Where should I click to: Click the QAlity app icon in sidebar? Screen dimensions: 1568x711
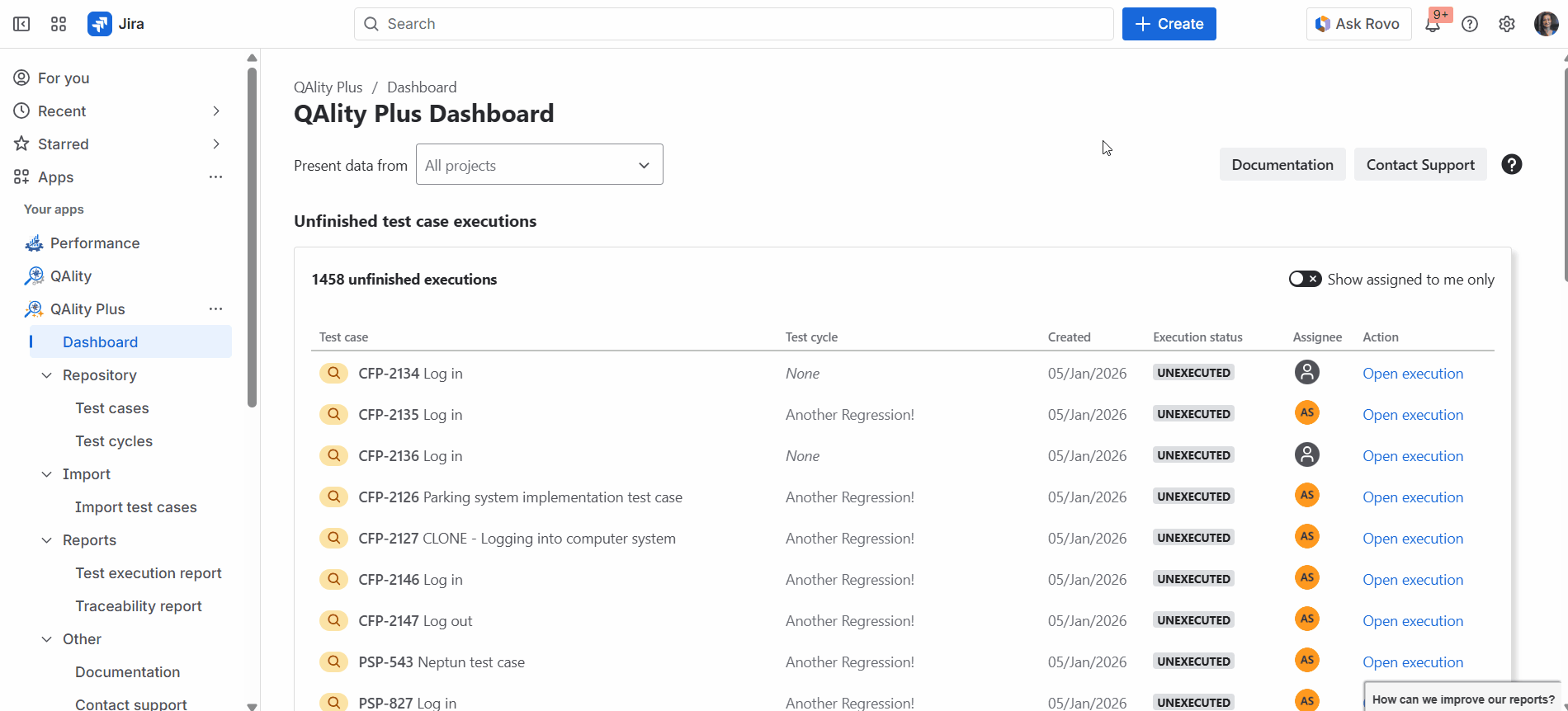[34, 276]
